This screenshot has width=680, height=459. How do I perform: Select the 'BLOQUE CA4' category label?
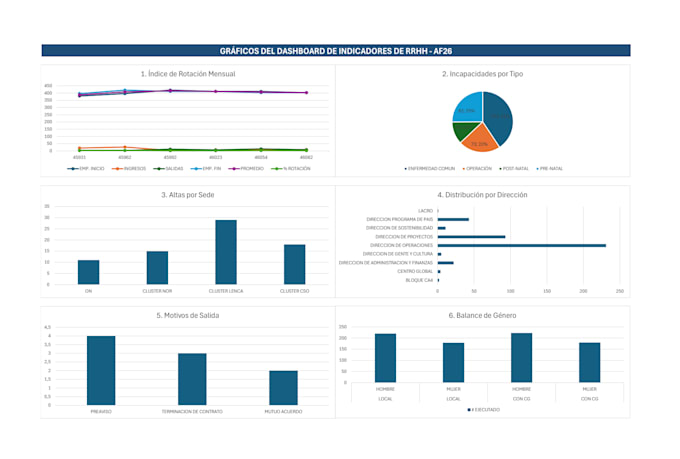tap(419, 280)
